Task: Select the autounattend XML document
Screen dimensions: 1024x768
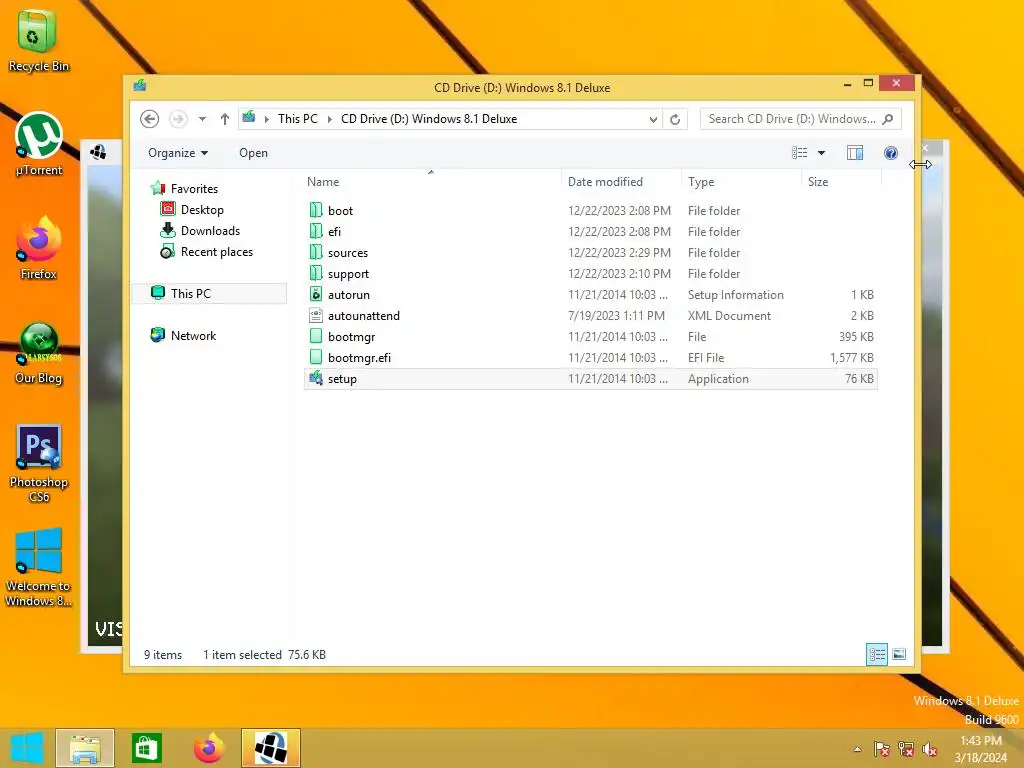Action: pyautogui.click(x=590, y=315)
